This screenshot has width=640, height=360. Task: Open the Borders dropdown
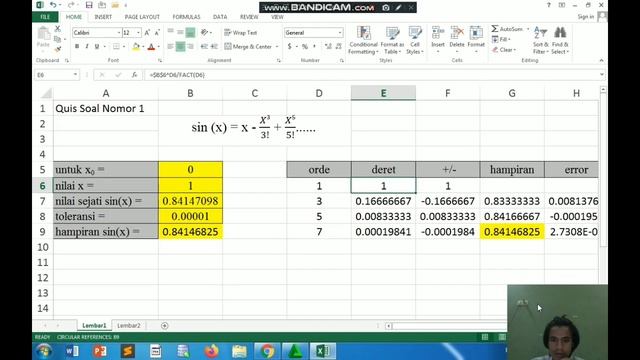(124, 47)
